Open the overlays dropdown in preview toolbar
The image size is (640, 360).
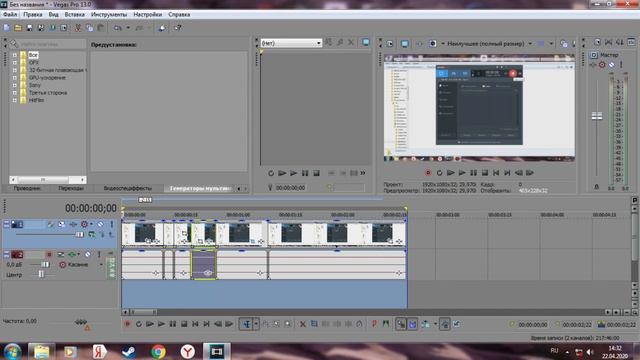pyautogui.click(x=551, y=43)
